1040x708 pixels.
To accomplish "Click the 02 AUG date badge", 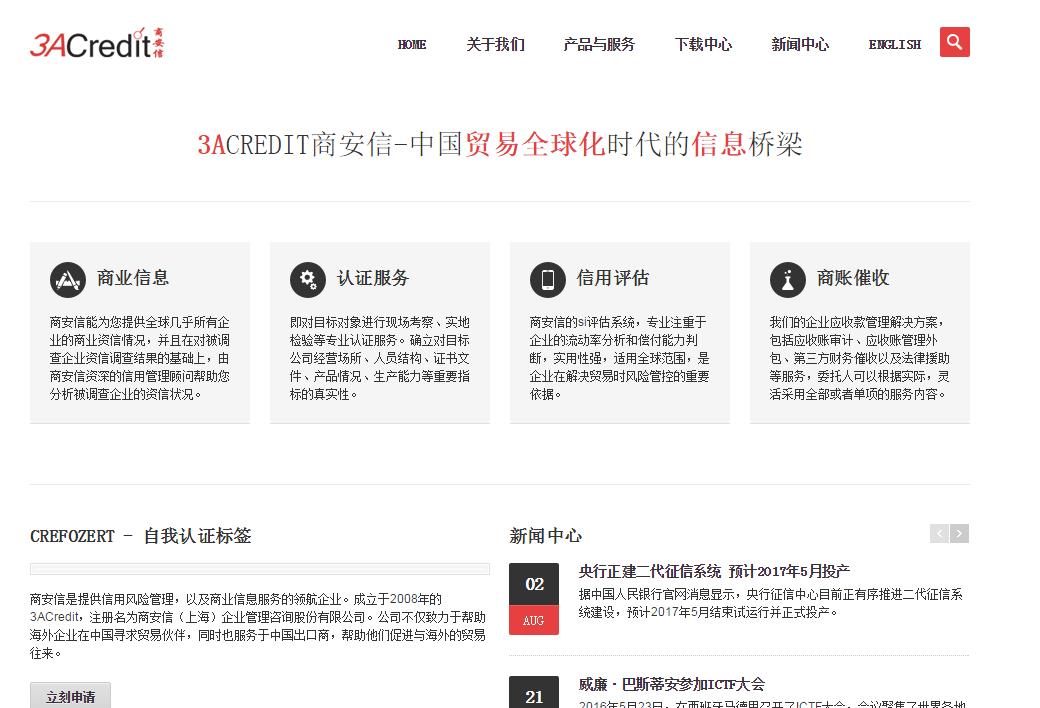I will 534,599.
